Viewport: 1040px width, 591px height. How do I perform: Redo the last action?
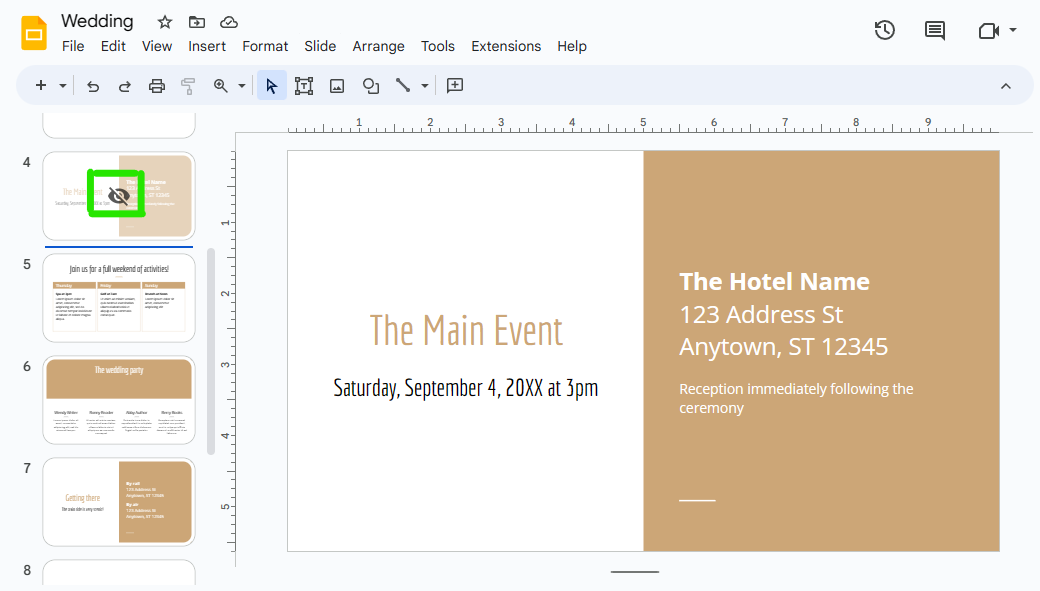pyautogui.click(x=124, y=86)
